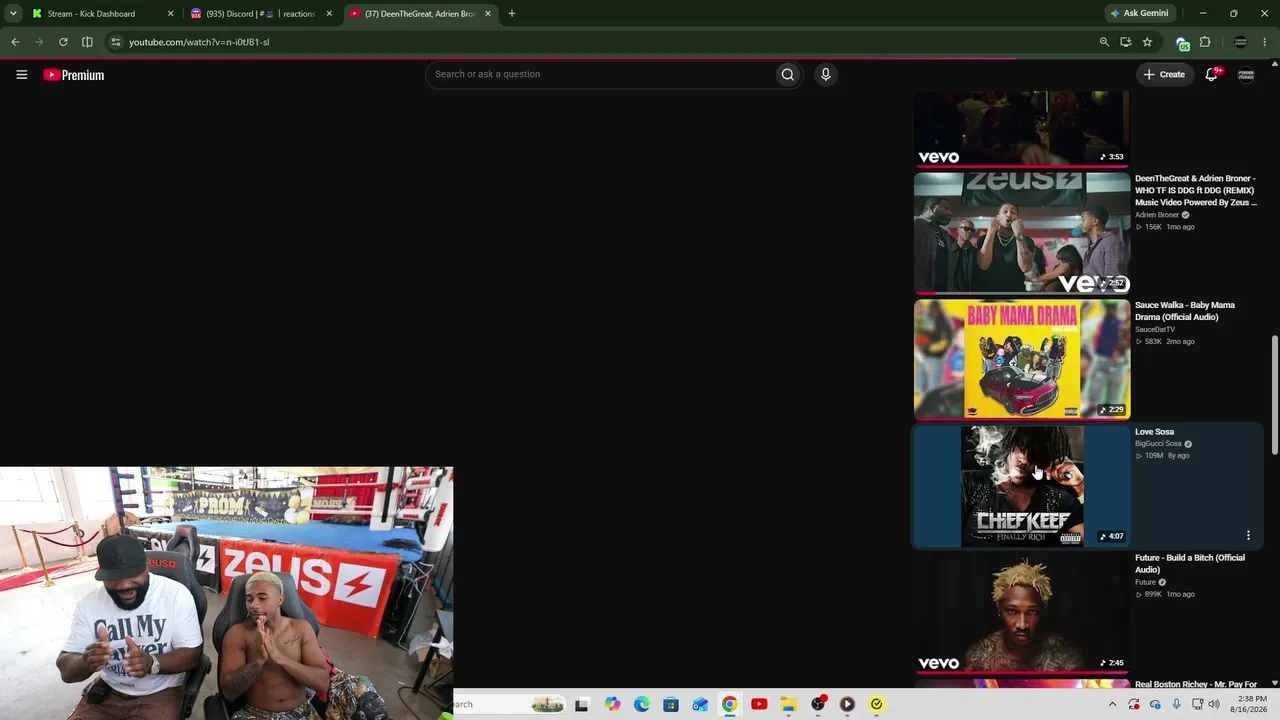Open the media player taskbar icon
Viewport: 1280px width, 720px height.
[847, 704]
